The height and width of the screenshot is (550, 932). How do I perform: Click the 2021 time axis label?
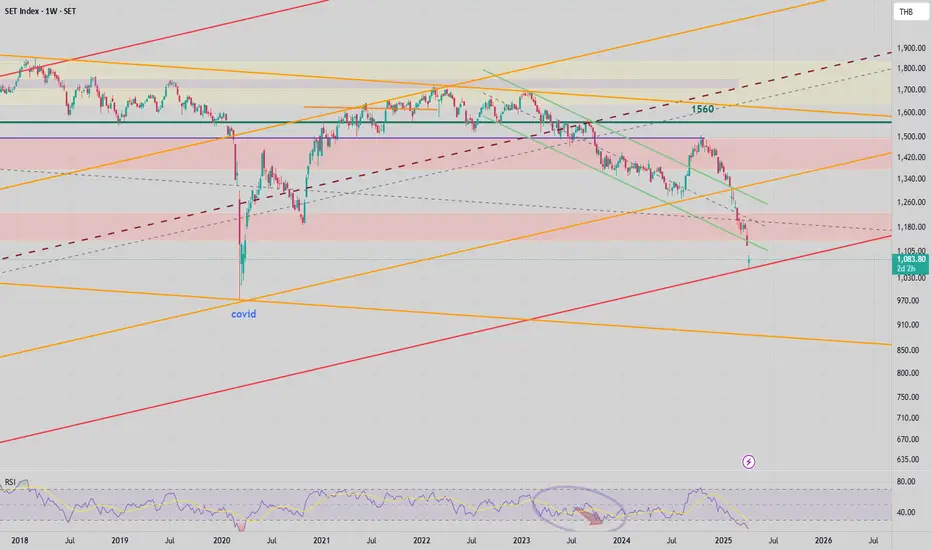[x=322, y=540]
